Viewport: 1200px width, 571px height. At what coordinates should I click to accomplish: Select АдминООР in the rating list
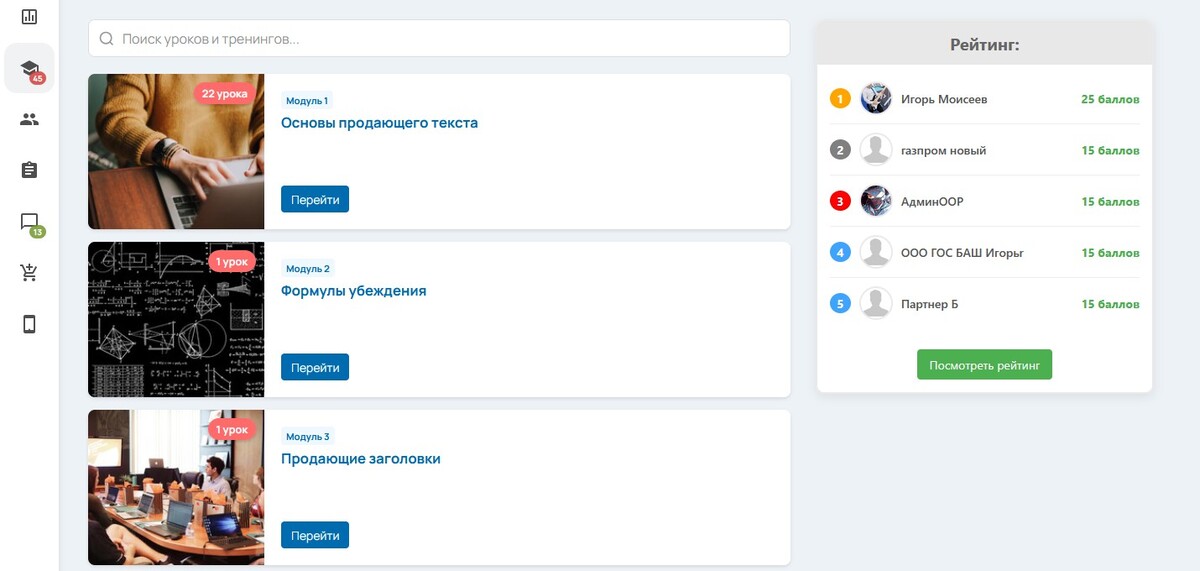tap(932, 201)
